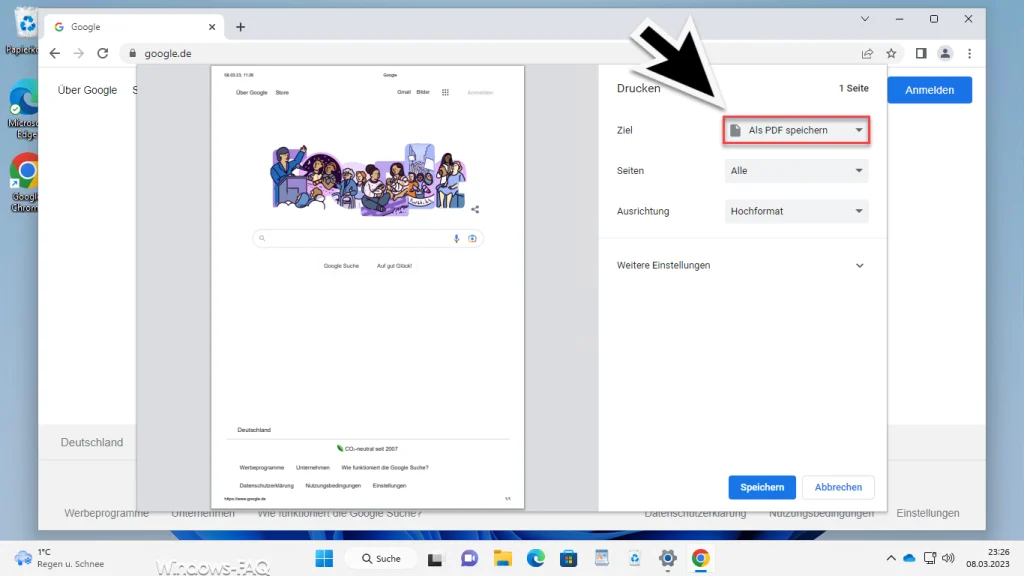Open the Über Google link
This screenshot has width=1024, height=576.
tap(88, 90)
